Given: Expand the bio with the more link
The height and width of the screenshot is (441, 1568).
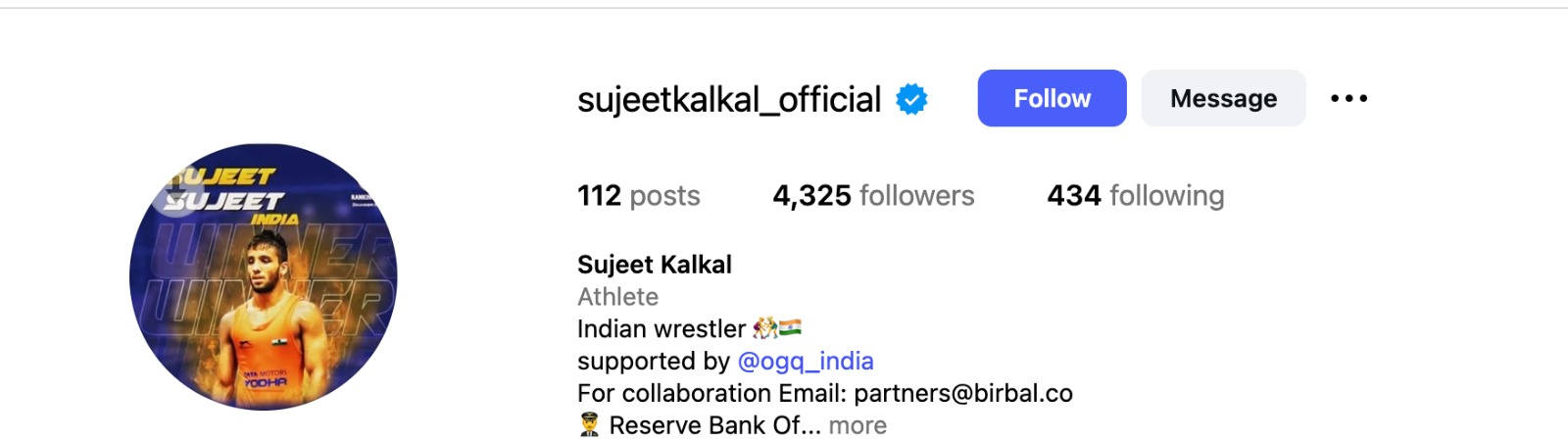Looking at the screenshot, I should pyautogui.click(x=857, y=425).
